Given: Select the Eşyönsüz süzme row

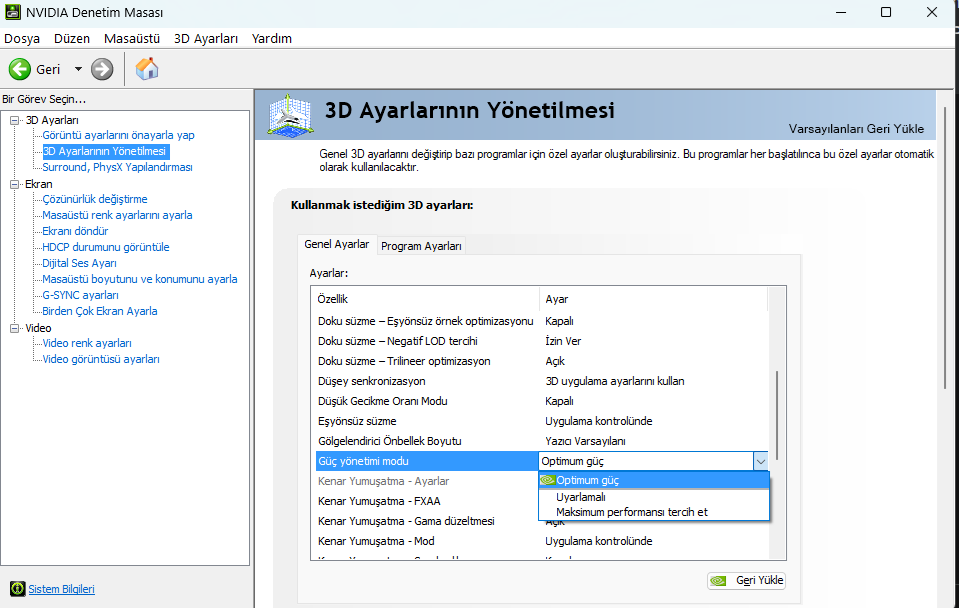Looking at the screenshot, I should coord(541,421).
